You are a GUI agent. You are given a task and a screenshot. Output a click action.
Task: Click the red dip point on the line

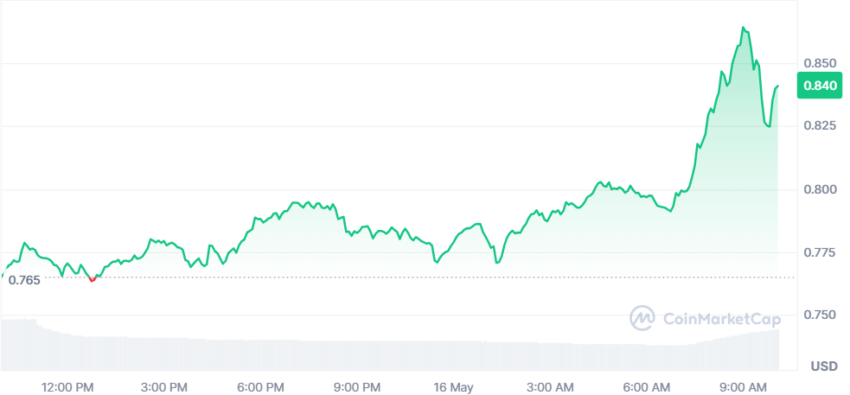pos(92,279)
